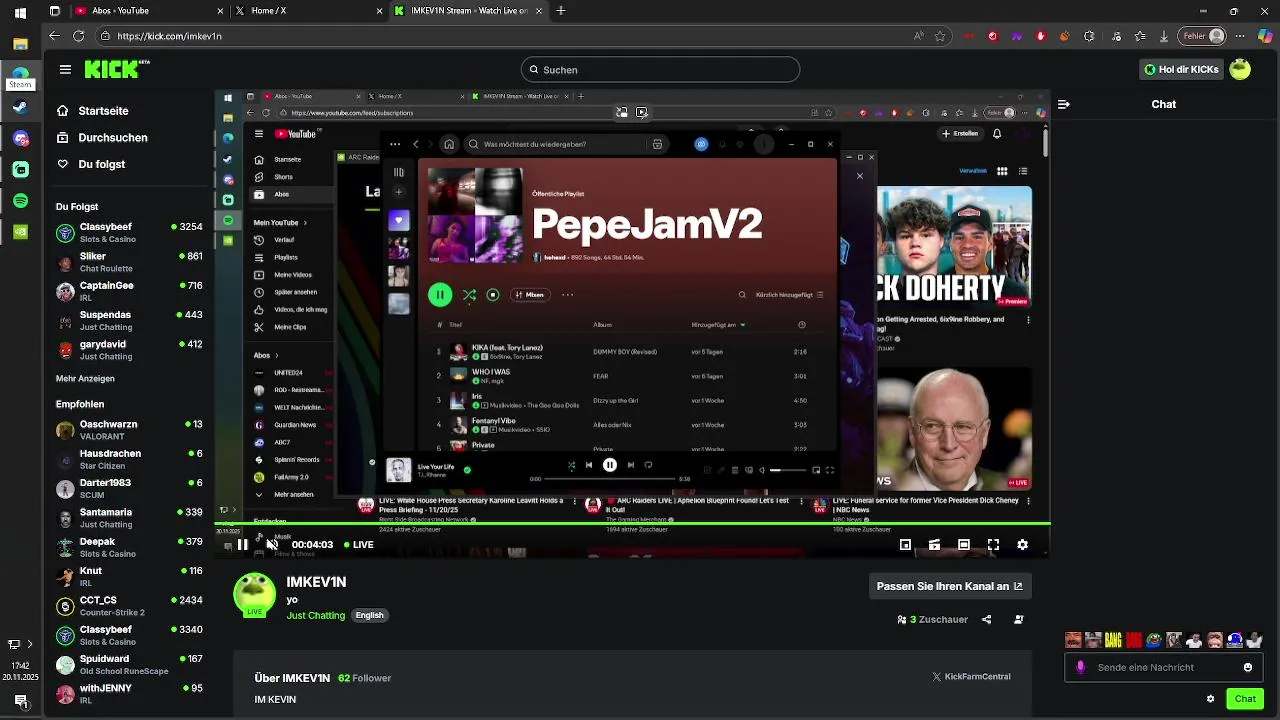The image size is (1280, 720).
Task: Pause the live stream playback
Action: click(242, 545)
